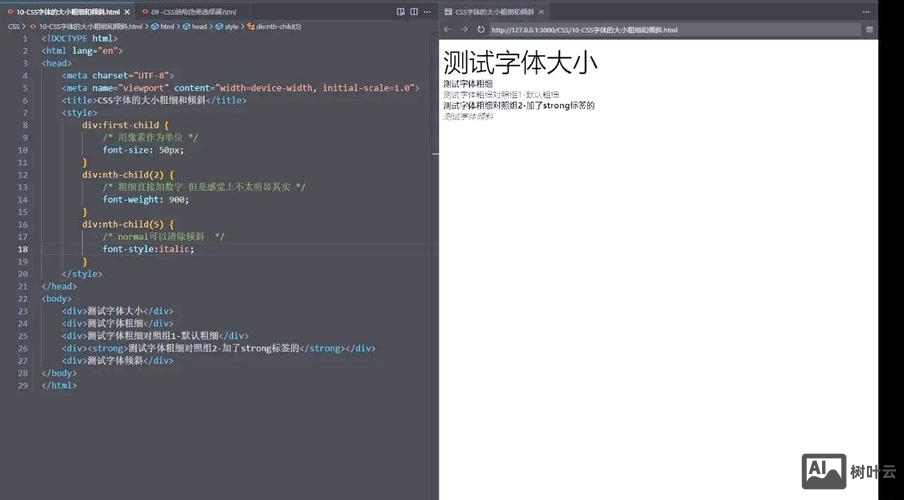Place cursor on 'font-style:italic;' line
Screen dimensions: 904x500
(149, 249)
